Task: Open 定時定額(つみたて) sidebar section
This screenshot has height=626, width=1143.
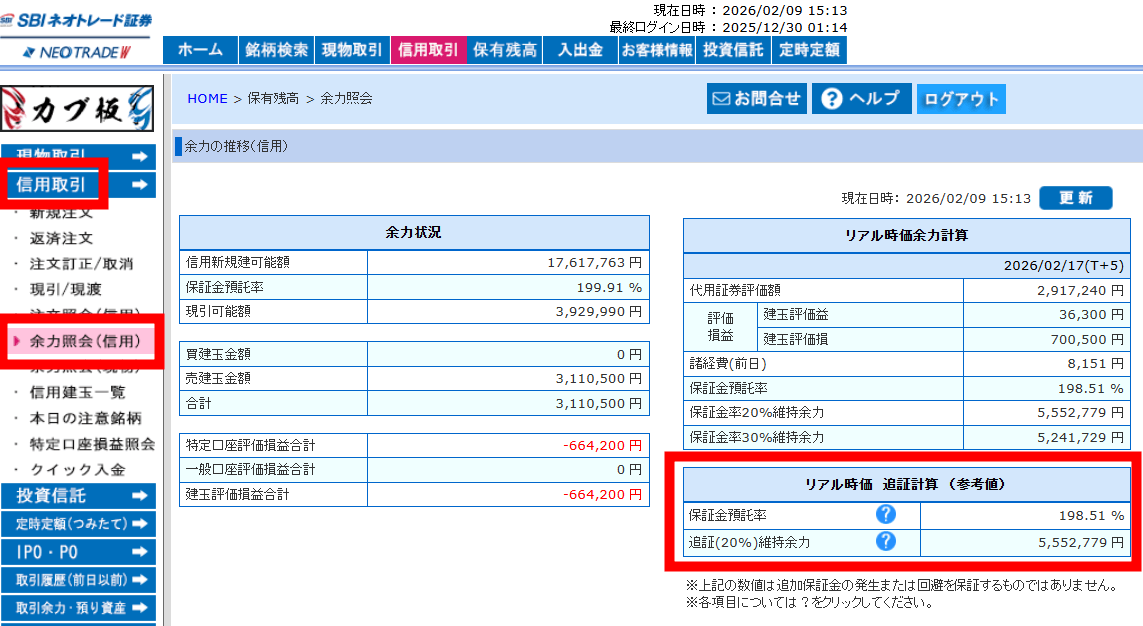Action: tap(78, 524)
